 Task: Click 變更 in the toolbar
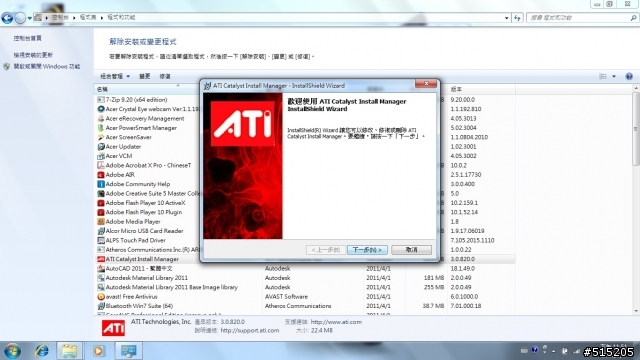tap(144, 76)
